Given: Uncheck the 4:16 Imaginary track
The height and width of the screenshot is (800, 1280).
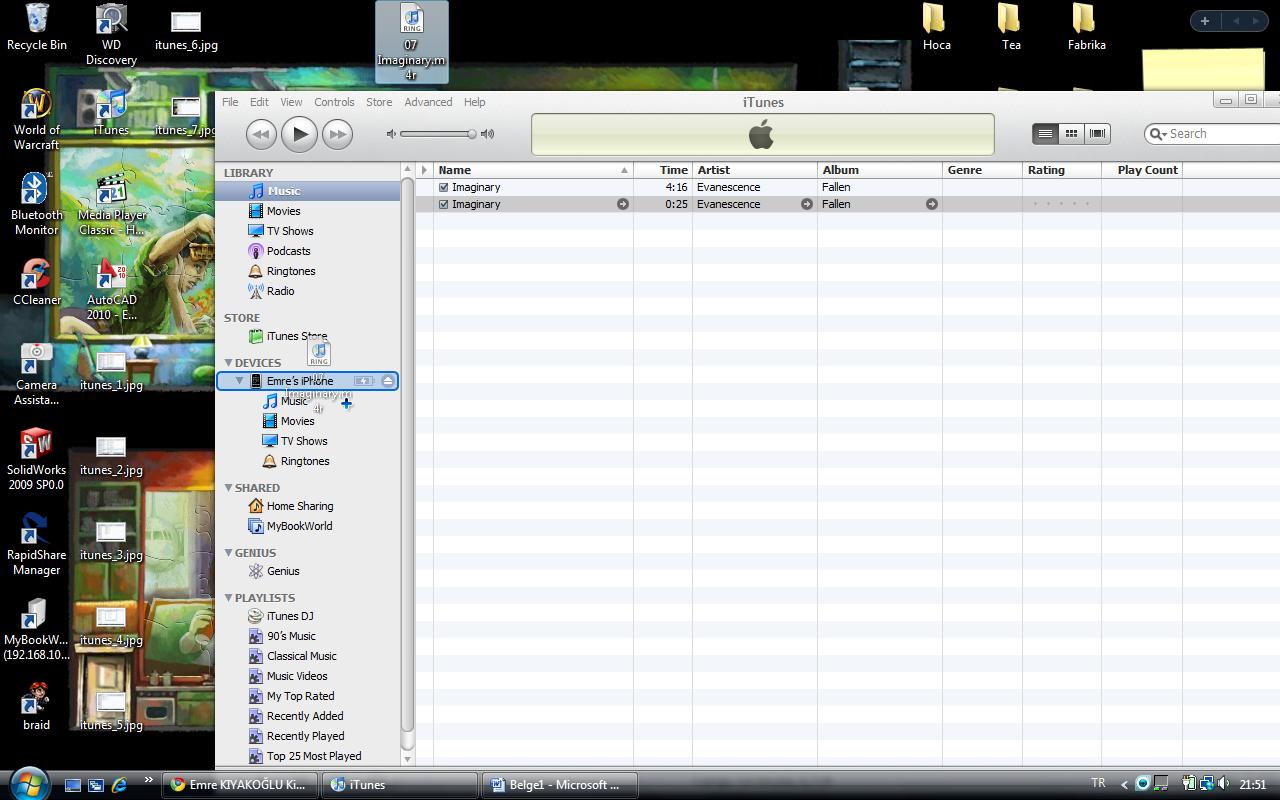Looking at the screenshot, I should pos(444,187).
